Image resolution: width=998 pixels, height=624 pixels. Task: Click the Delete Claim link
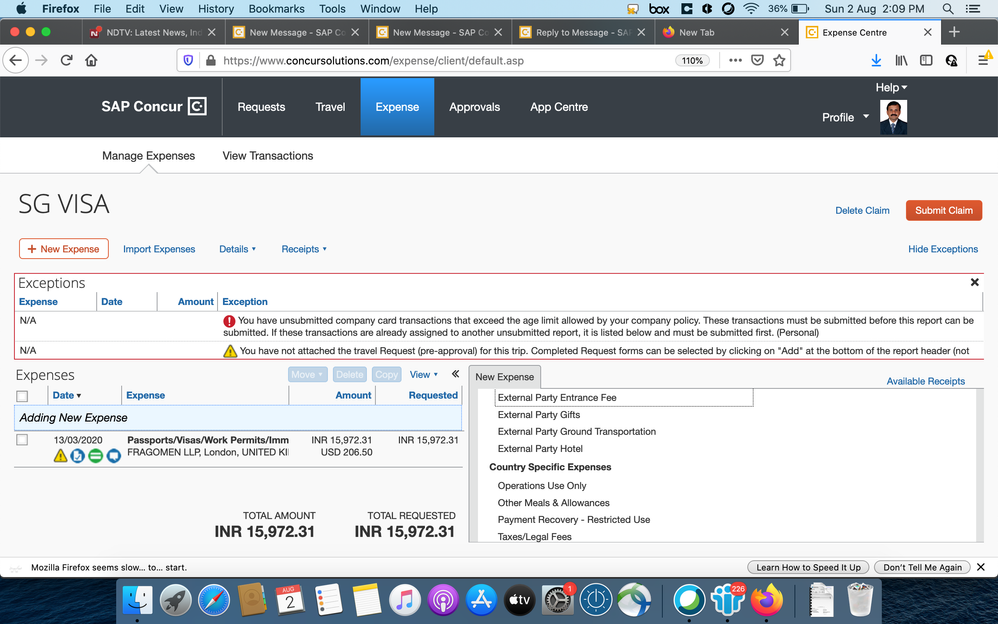click(x=862, y=210)
